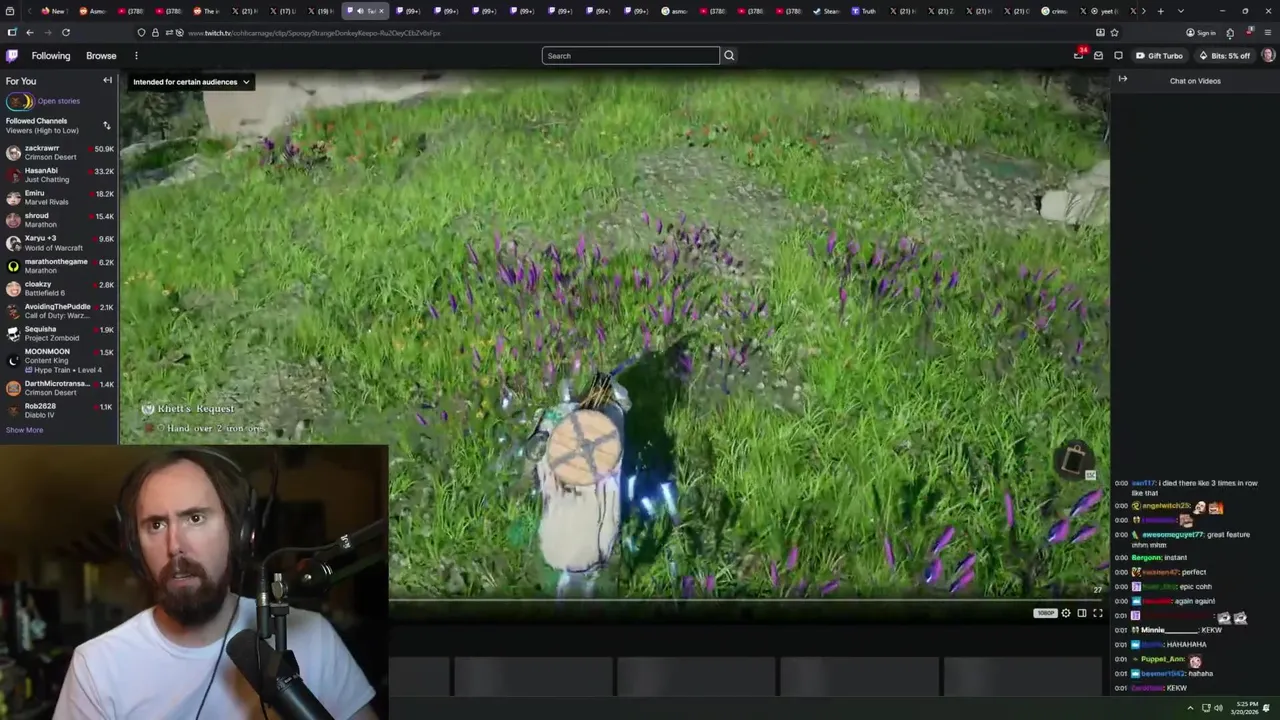Open MOONMOON channel in sidebar
Viewport: 1280px width, 720px height.
[59, 360]
